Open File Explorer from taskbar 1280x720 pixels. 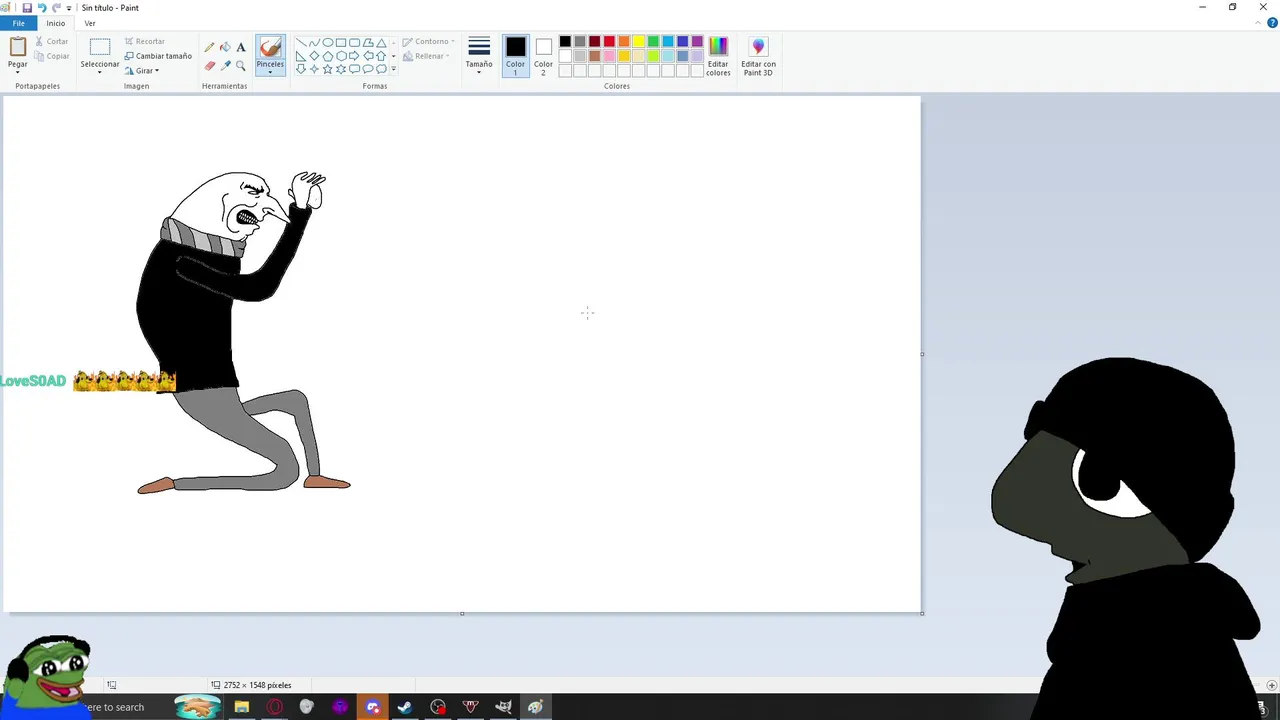pos(242,707)
